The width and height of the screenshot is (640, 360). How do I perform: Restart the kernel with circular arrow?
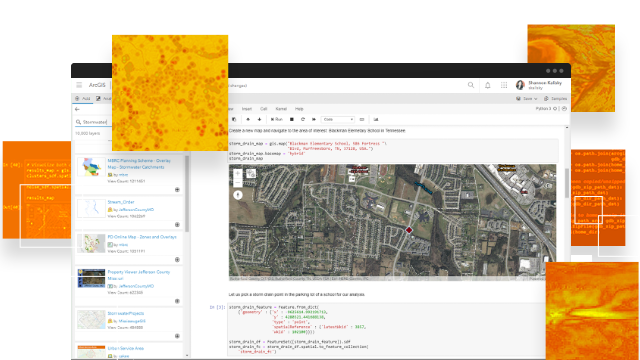point(303,120)
